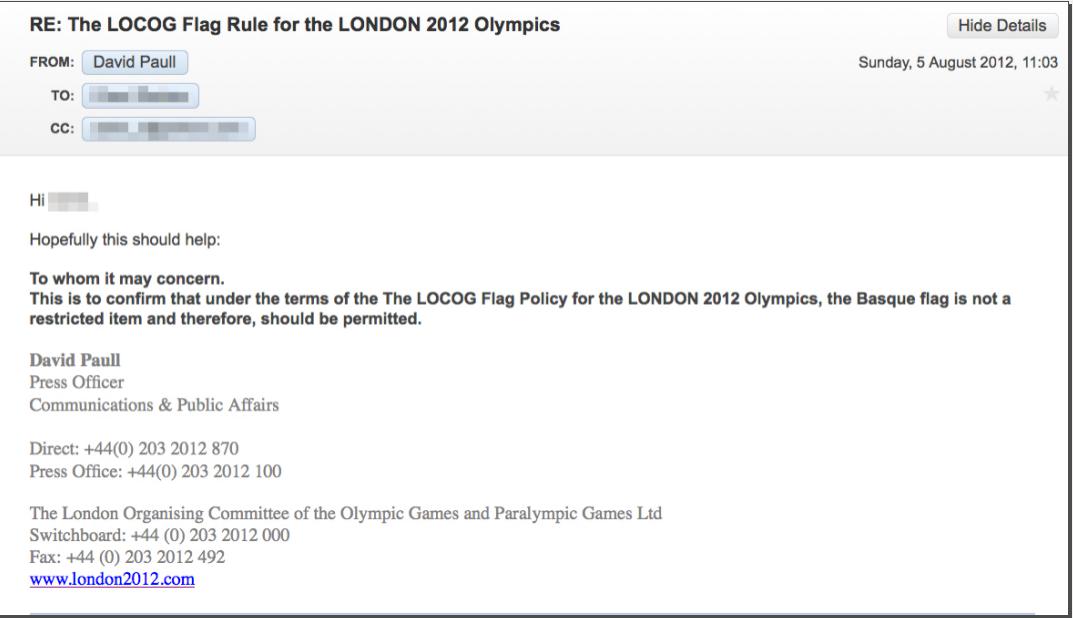1073x618 pixels.
Task: Click the CC: field label
Action: [61, 130]
